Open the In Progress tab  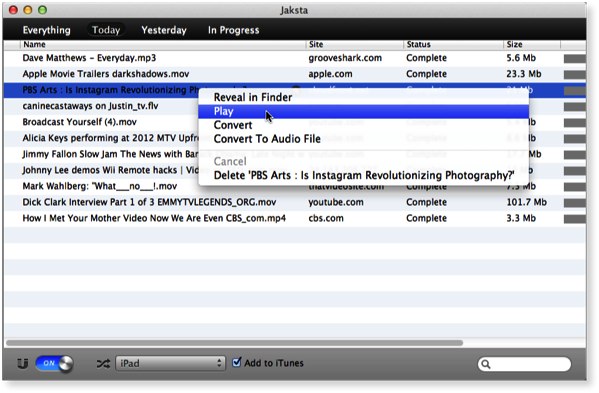(x=233, y=30)
